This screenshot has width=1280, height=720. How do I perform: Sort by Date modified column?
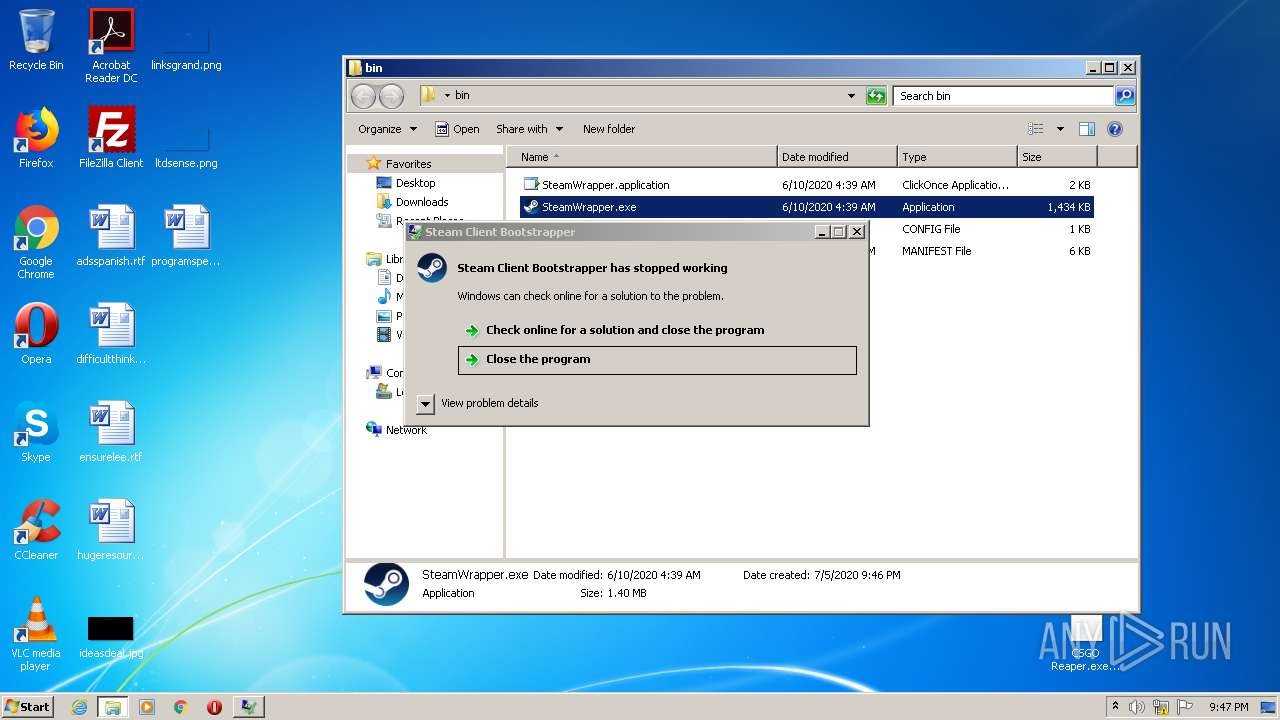coord(837,157)
